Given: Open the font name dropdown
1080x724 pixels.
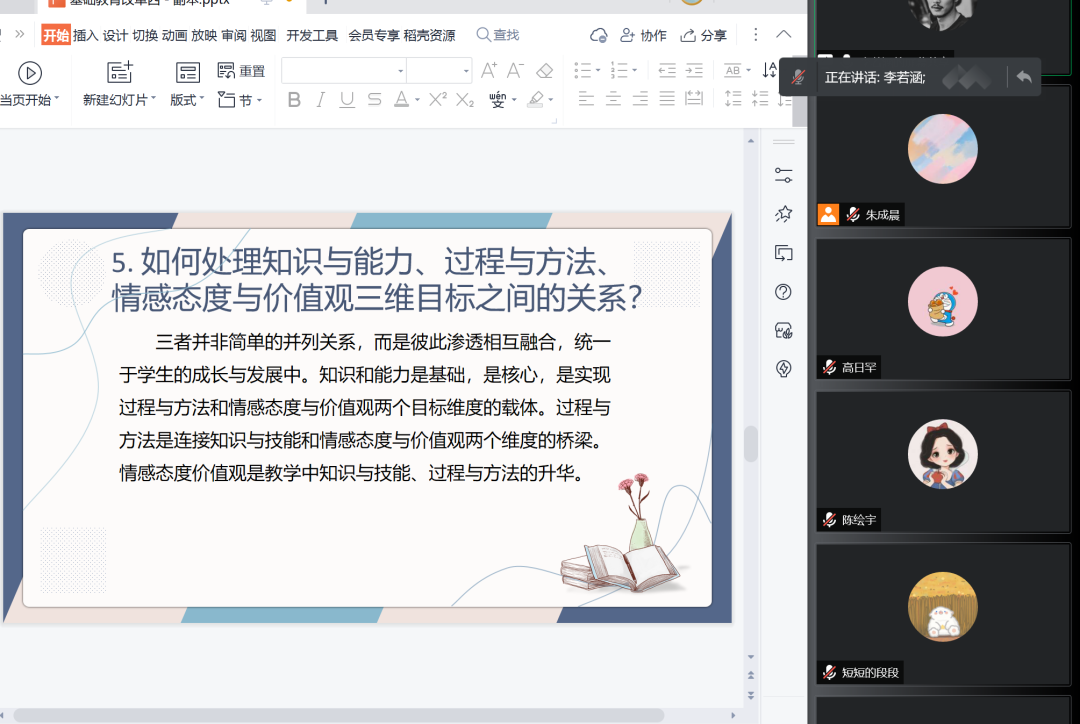Looking at the screenshot, I should [401, 71].
